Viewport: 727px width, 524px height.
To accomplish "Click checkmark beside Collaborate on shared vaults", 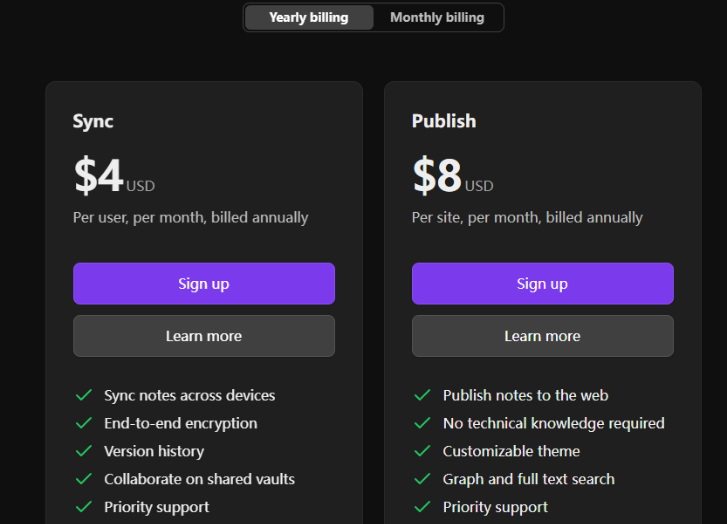I will [84, 479].
